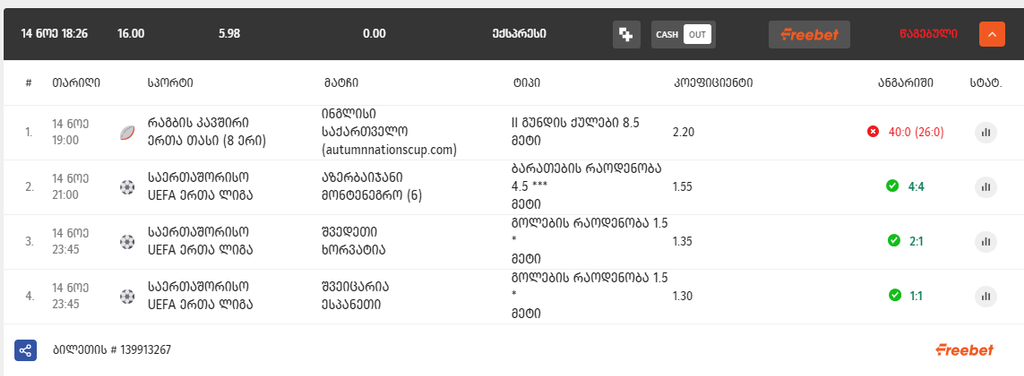This screenshot has width=1024, height=376.
Task: Click the autumnnationscup.com match text
Action: coord(389,150)
